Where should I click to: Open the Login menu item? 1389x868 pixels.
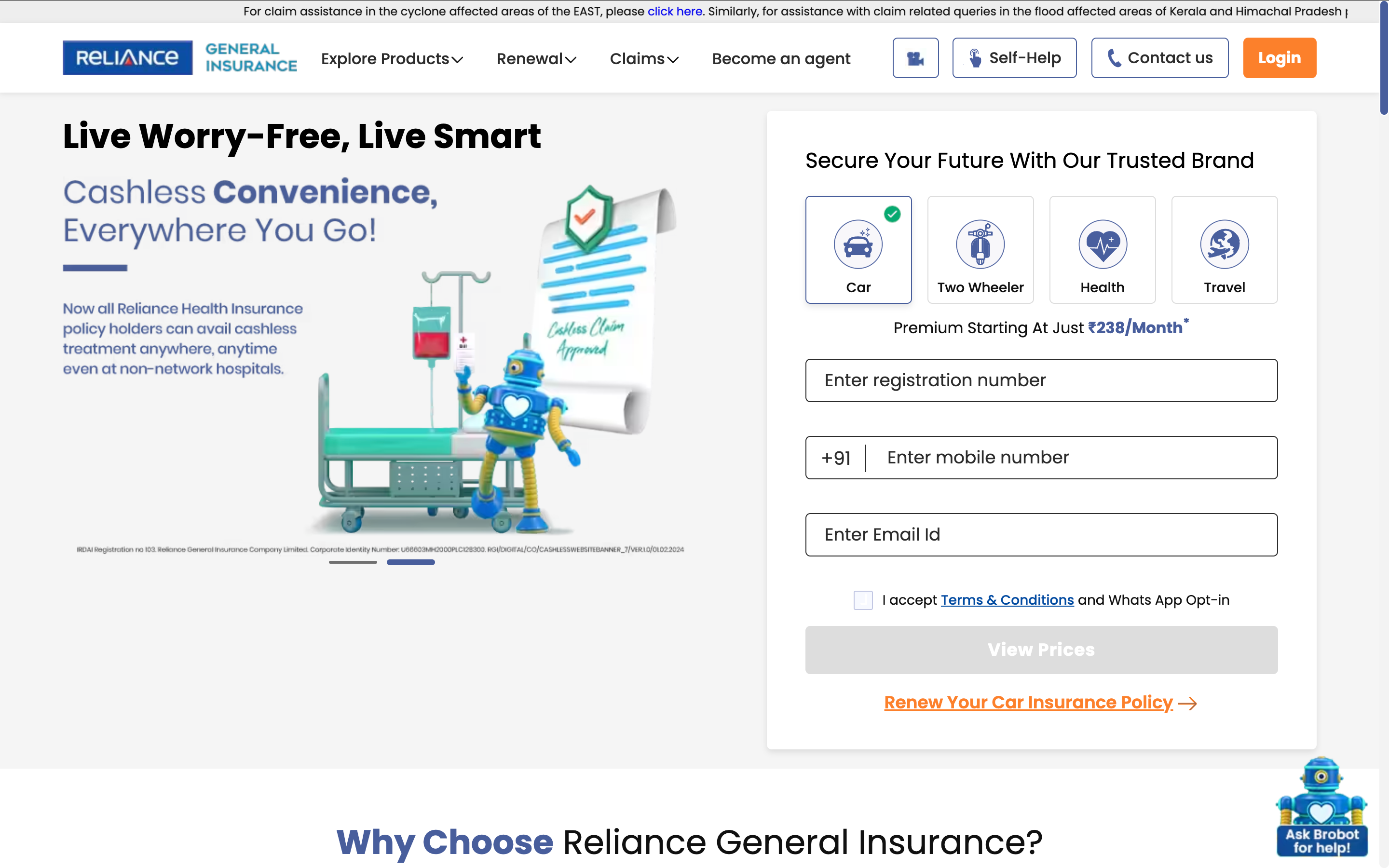(1280, 57)
